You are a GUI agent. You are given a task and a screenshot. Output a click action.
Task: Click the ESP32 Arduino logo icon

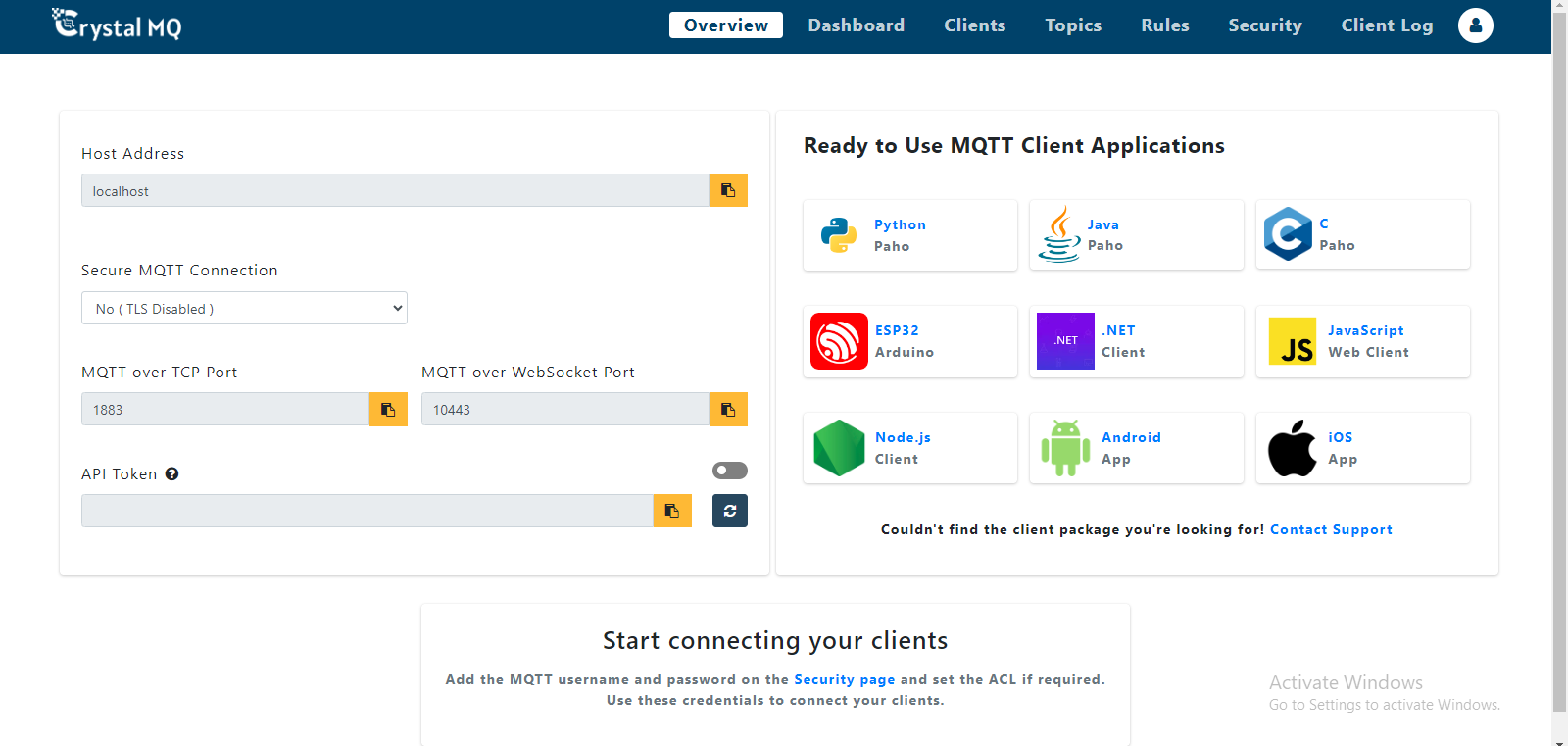(839, 341)
